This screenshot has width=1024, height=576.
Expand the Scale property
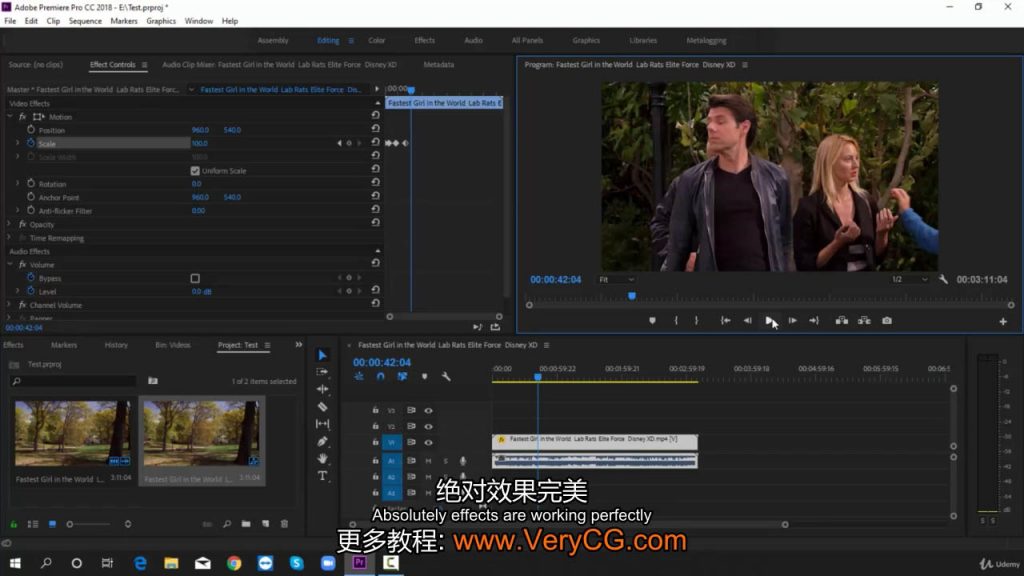pos(18,143)
